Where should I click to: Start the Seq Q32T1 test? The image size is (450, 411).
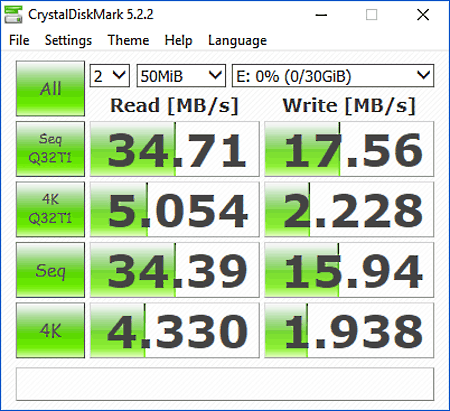coord(50,149)
